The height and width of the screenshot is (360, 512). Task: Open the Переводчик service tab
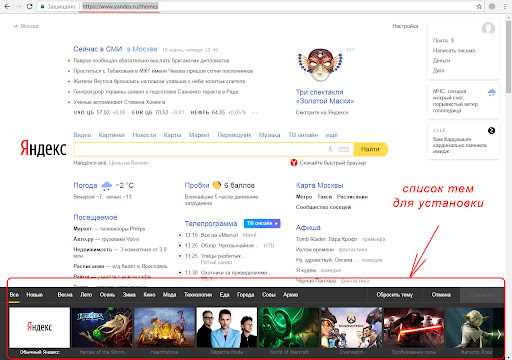pyautogui.click(x=234, y=135)
